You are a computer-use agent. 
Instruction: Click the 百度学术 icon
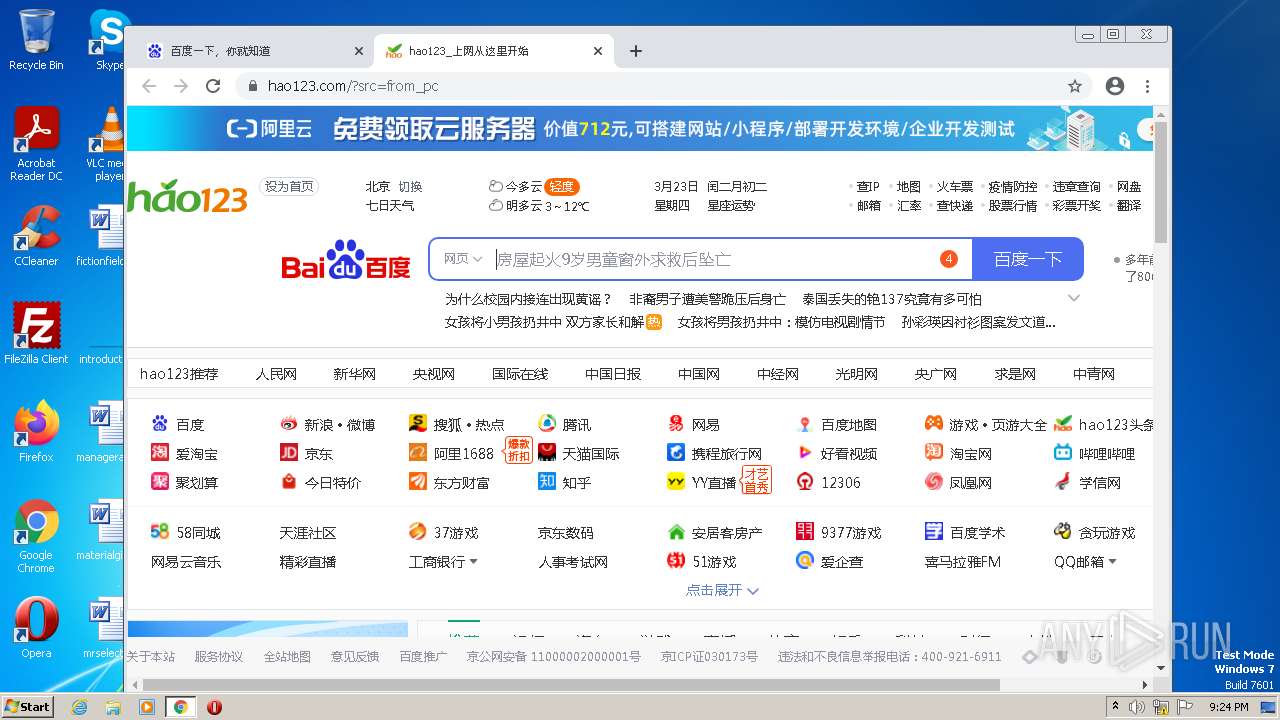click(934, 532)
